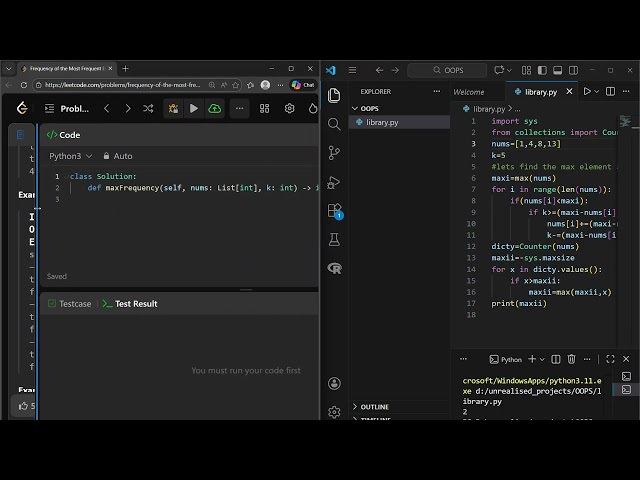The height and width of the screenshot is (480, 640).
Task: Expand the OUTLINE section in the sidebar
Action: click(374, 407)
